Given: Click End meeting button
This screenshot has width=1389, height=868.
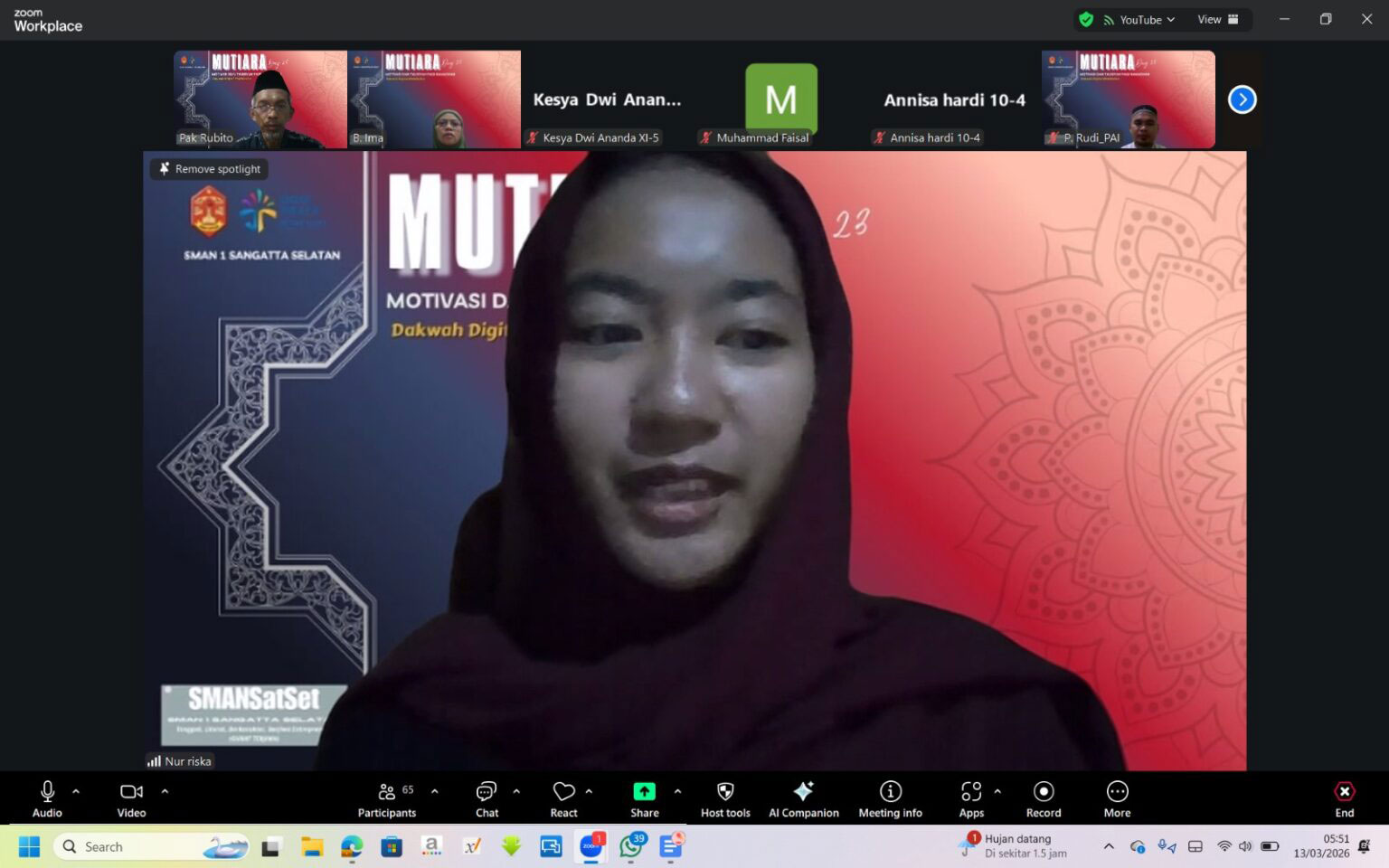Looking at the screenshot, I should (x=1344, y=798).
